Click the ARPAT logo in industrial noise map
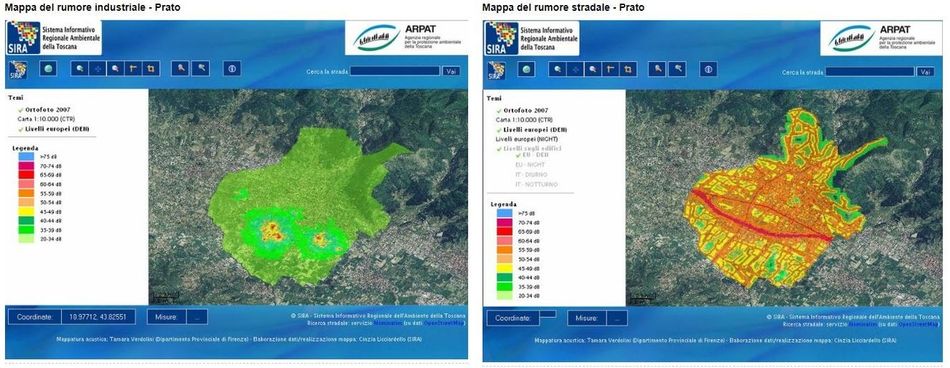This screenshot has height=368, width=950. coord(405,38)
